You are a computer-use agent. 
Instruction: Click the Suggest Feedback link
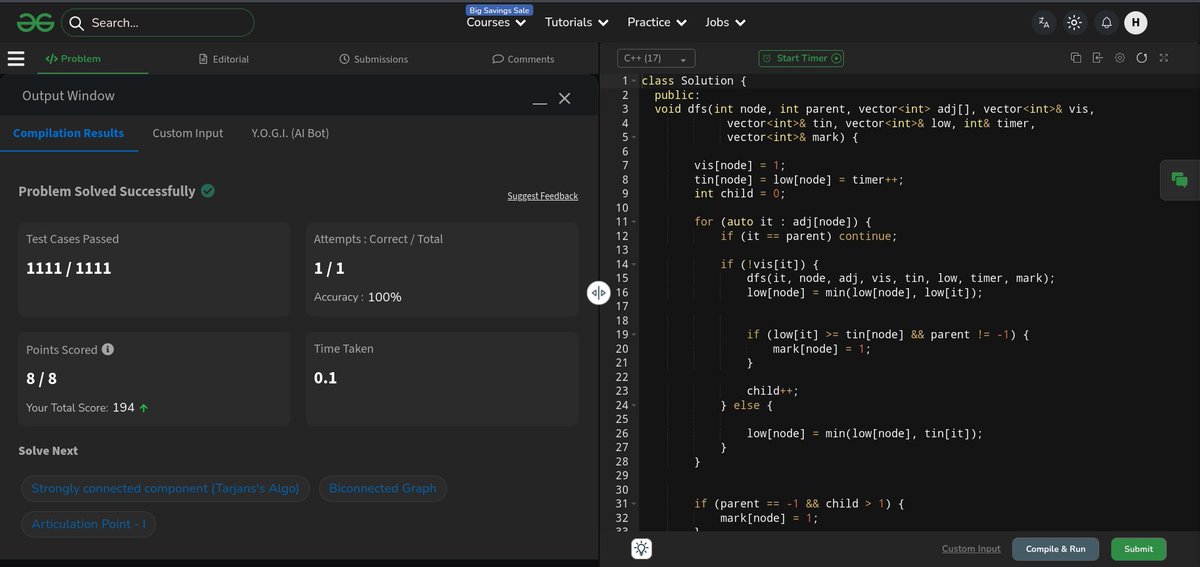click(x=542, y=196)
